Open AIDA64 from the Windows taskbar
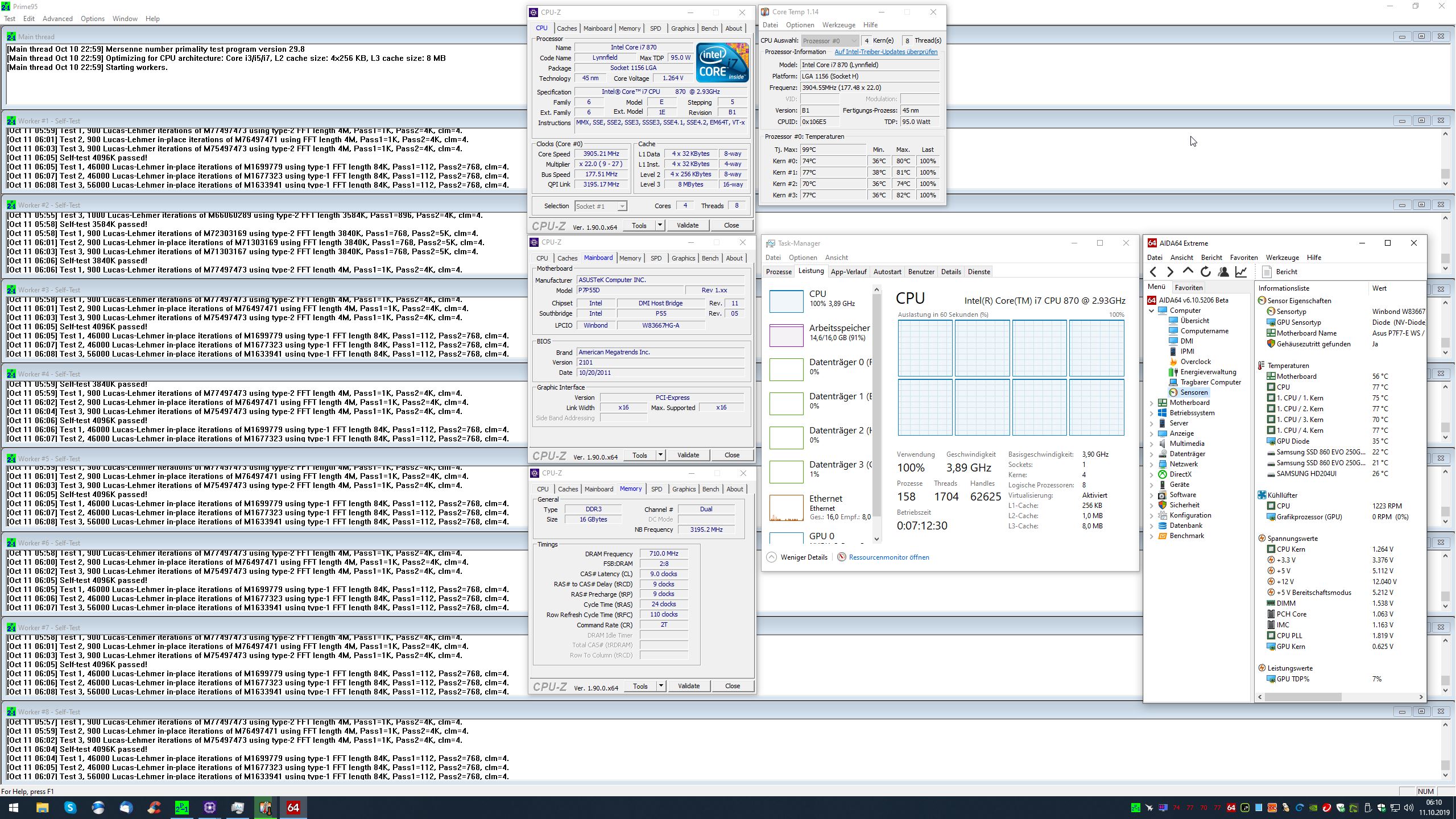Viewport: 1456px width, 819px height. click(293, 808)
